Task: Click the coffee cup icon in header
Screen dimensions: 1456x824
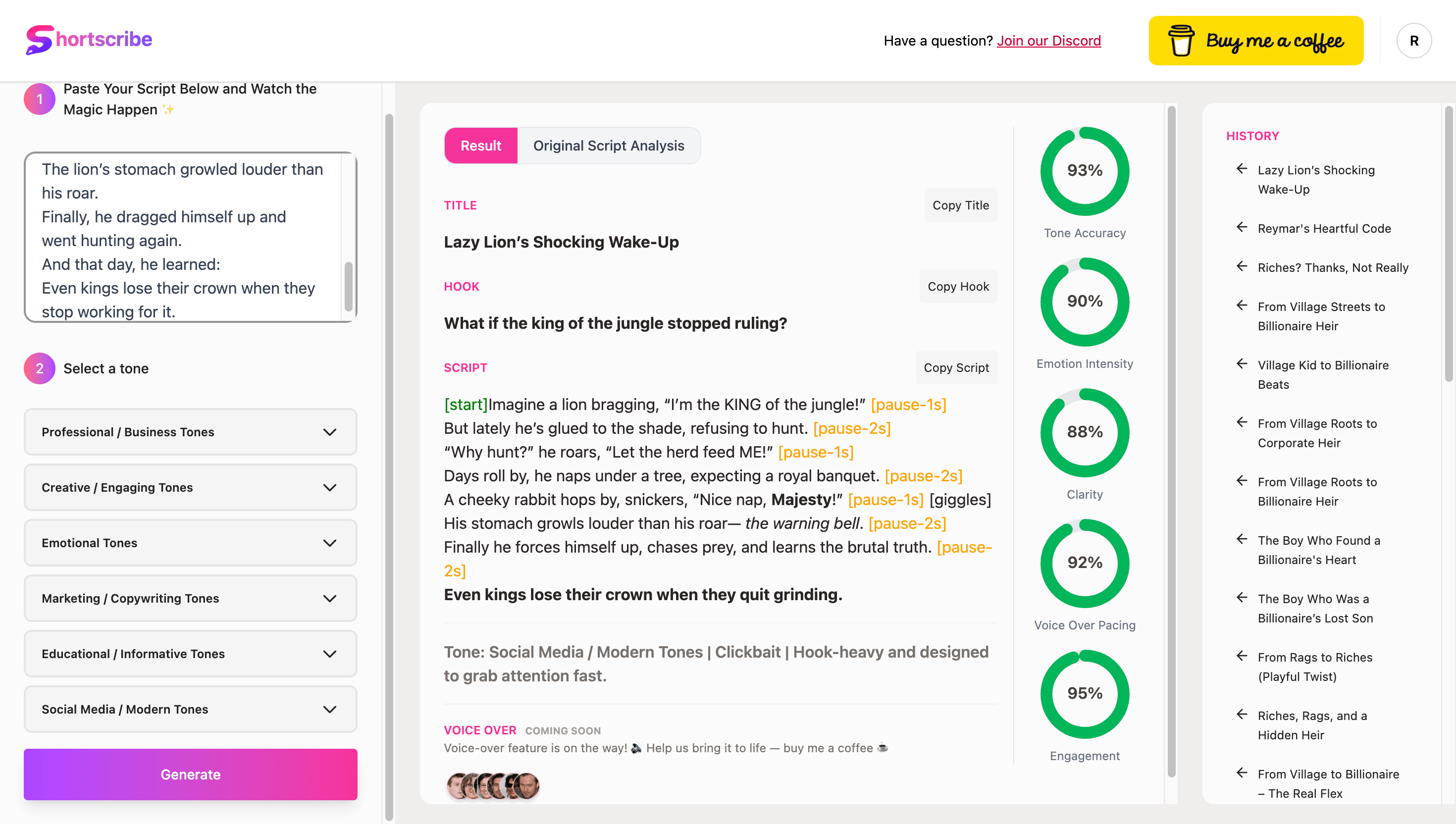Action: tap(1181, 41)
